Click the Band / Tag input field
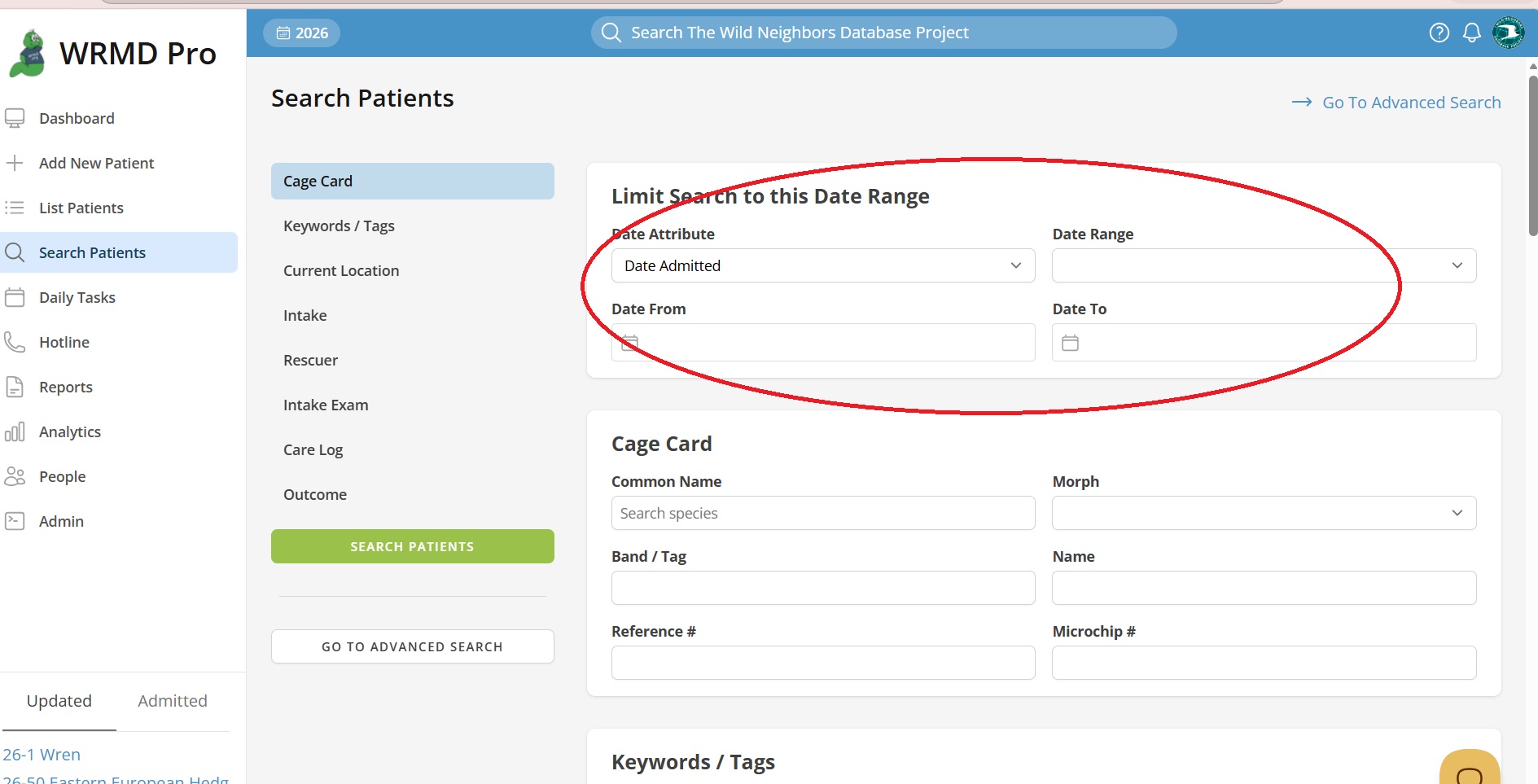1538x784 pixels. pyautogui.click(x=823, y=588)
